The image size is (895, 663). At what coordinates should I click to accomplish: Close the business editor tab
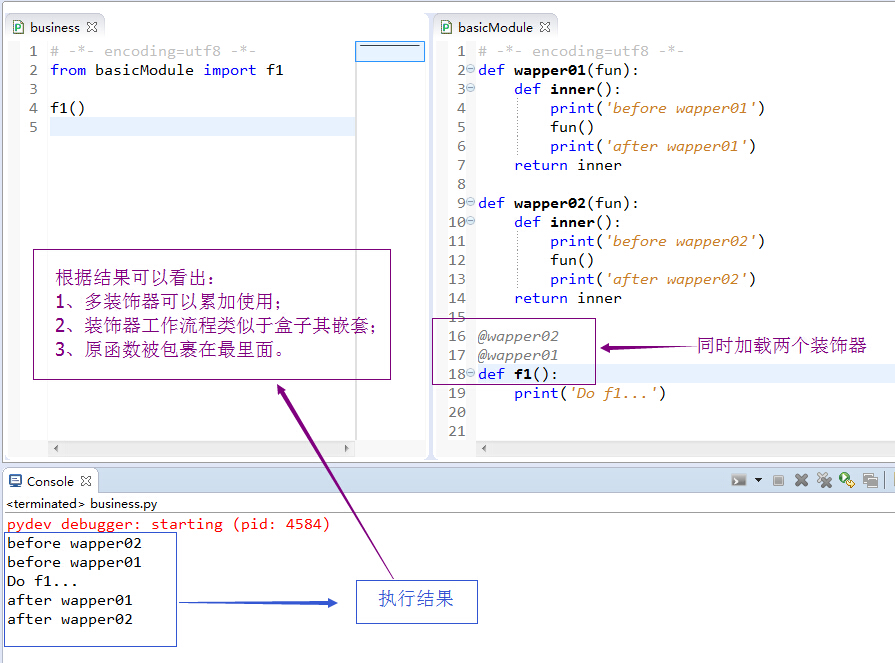(x=92, y=27)
